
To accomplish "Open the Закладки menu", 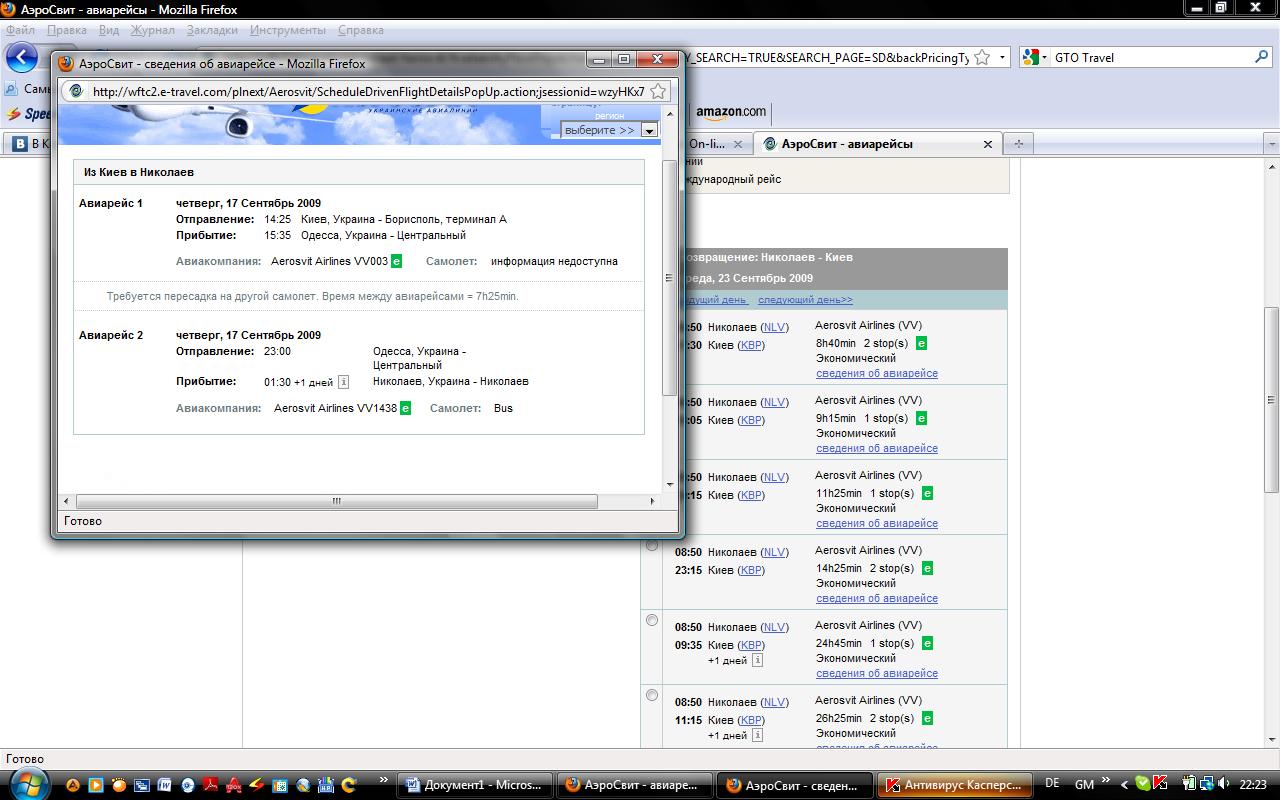I will click(212, 30).
